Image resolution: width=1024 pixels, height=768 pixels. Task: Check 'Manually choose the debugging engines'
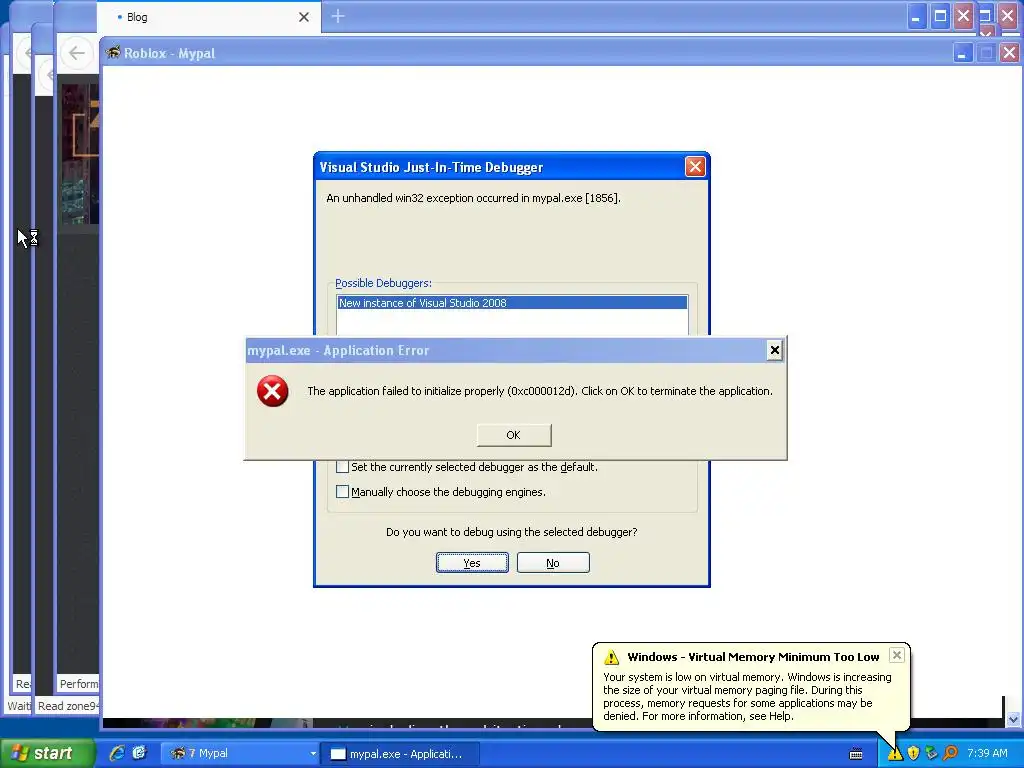tap(342, 492)
